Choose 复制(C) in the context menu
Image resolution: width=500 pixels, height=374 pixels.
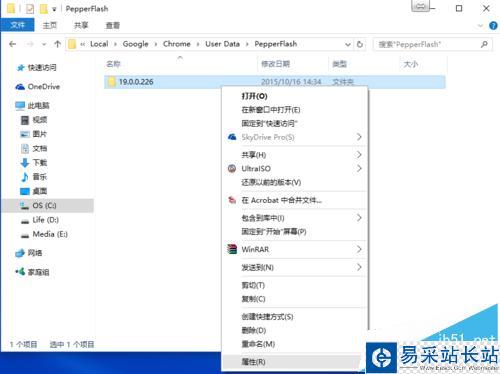click(295, 299)
